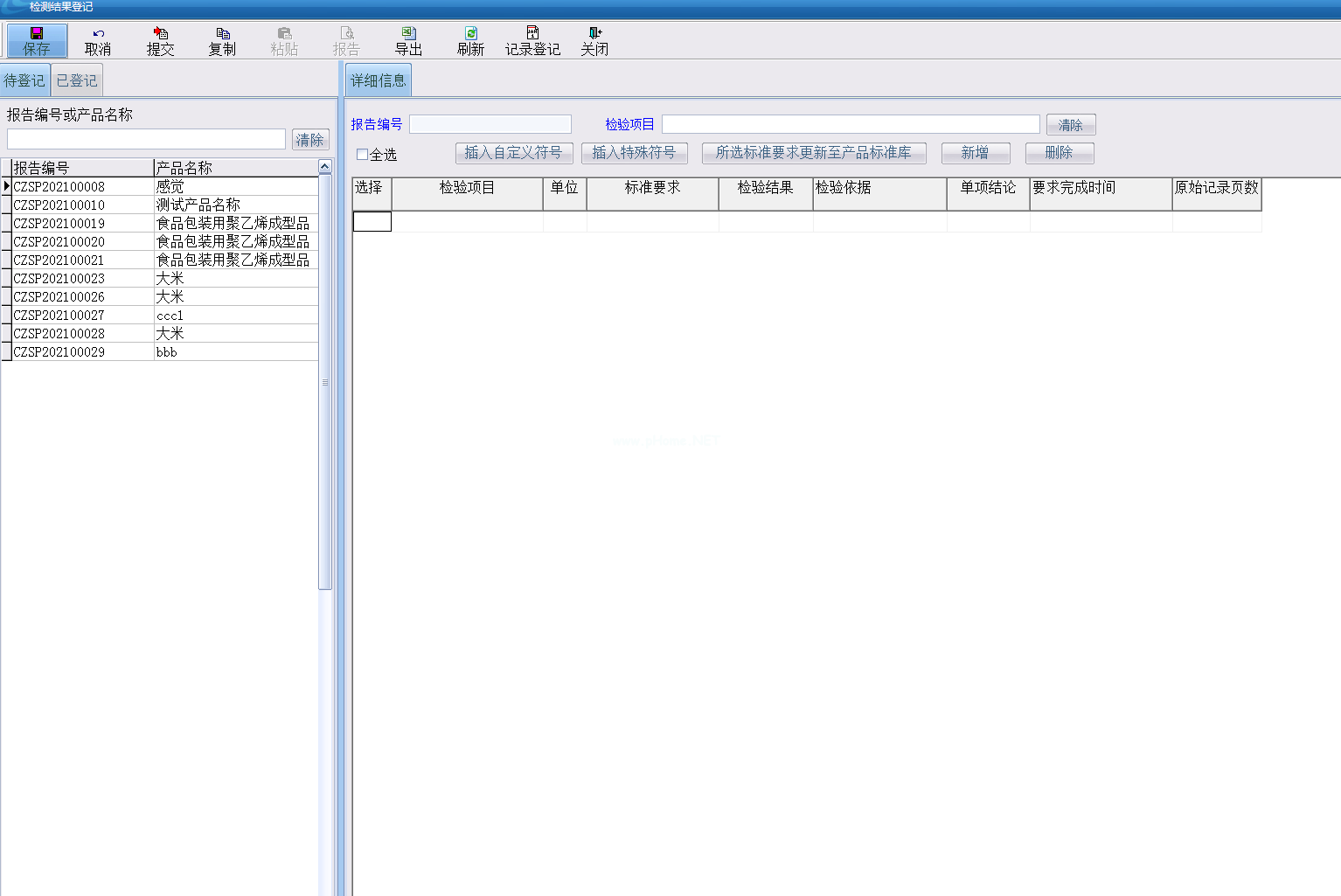This screenshot has height=896, width=1341.
Task: Click 清除 next to the search box
Action: click(x=310, y=140)
